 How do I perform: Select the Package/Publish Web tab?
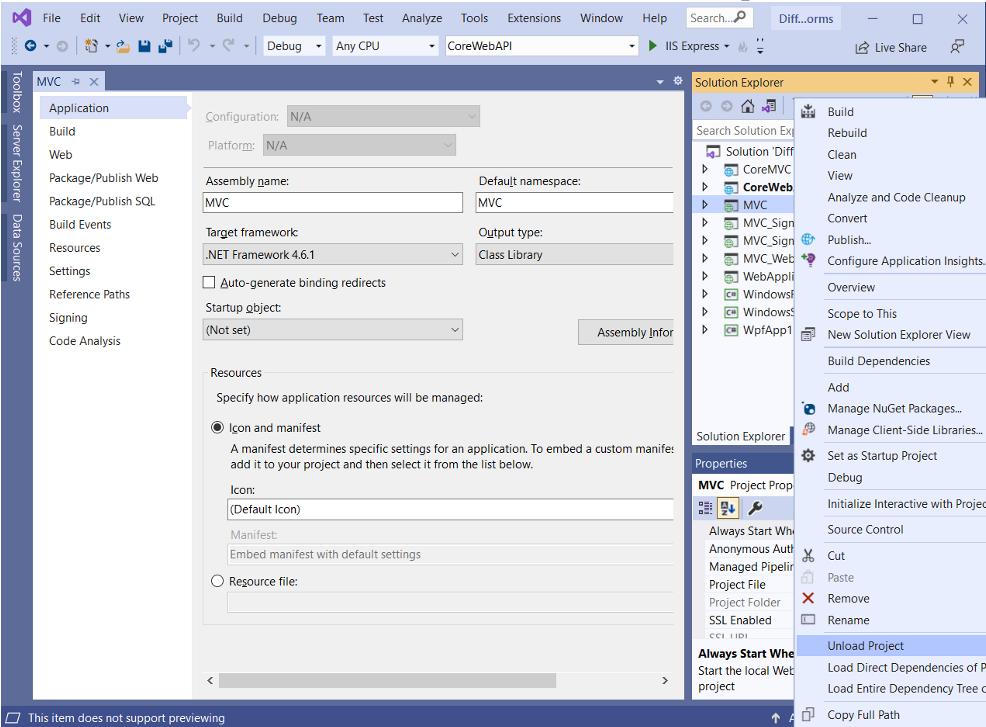tap(104, 178)
